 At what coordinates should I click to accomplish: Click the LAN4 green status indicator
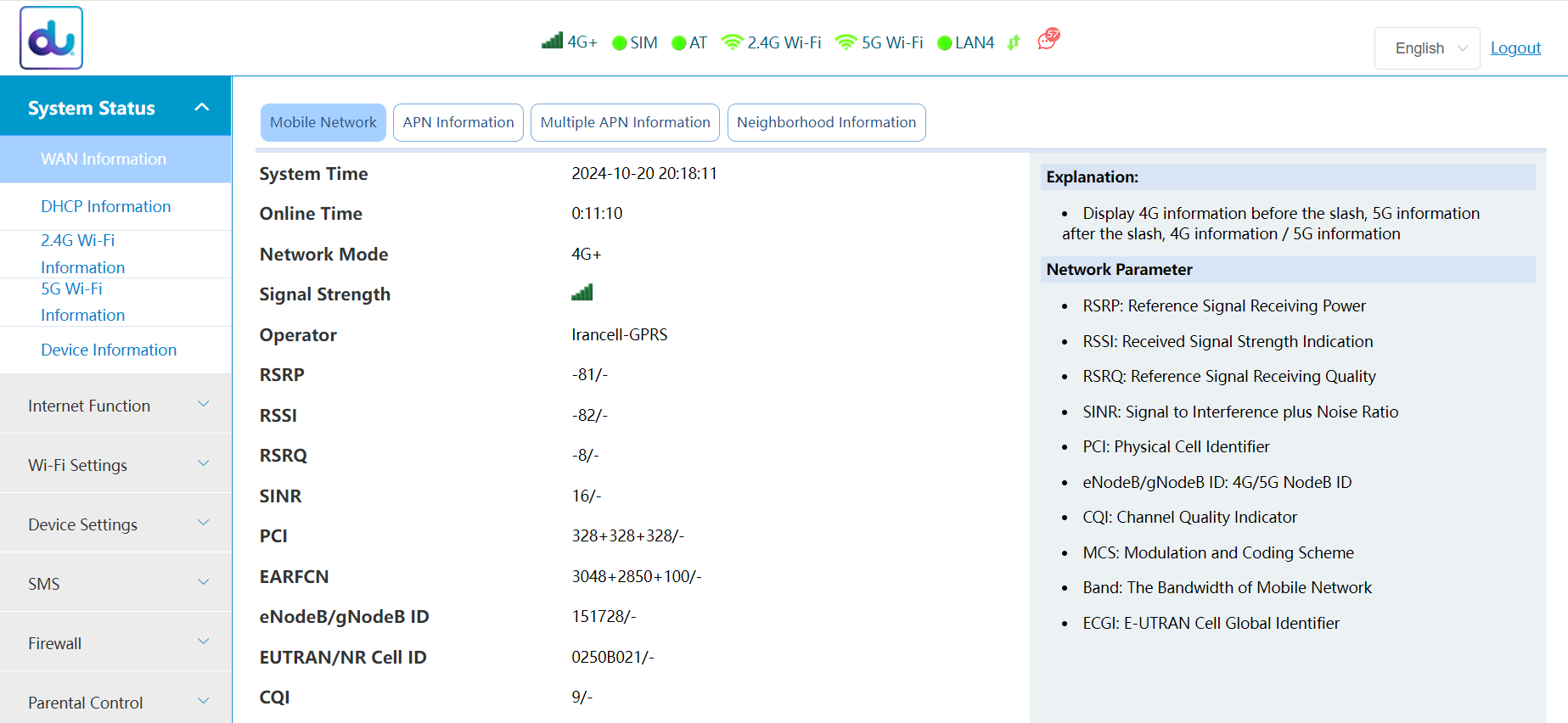click(x=944, y=43)
